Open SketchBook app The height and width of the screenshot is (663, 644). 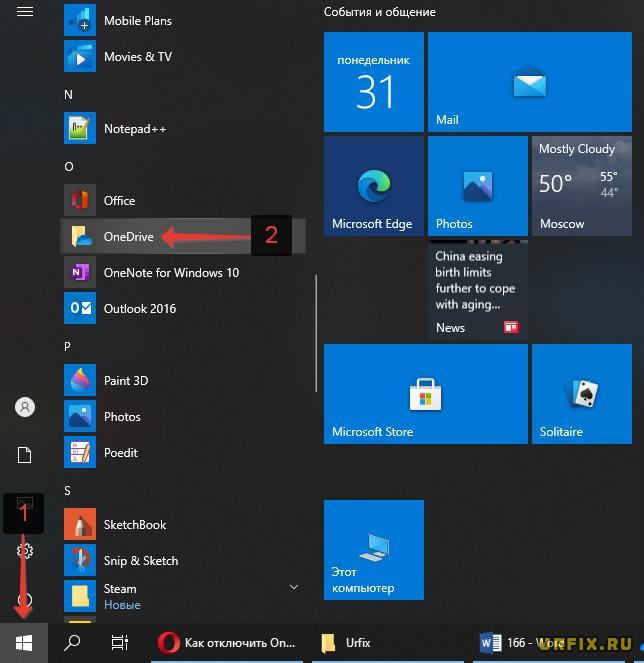click(x=183, y=524)
